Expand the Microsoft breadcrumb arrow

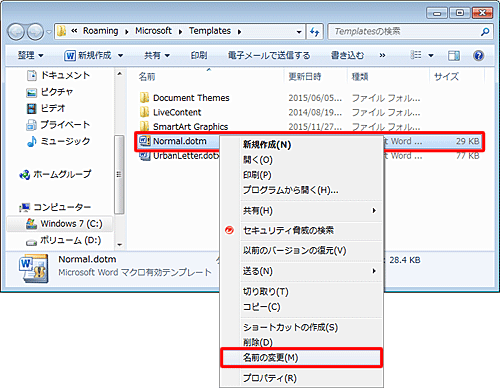coord(180,32)
